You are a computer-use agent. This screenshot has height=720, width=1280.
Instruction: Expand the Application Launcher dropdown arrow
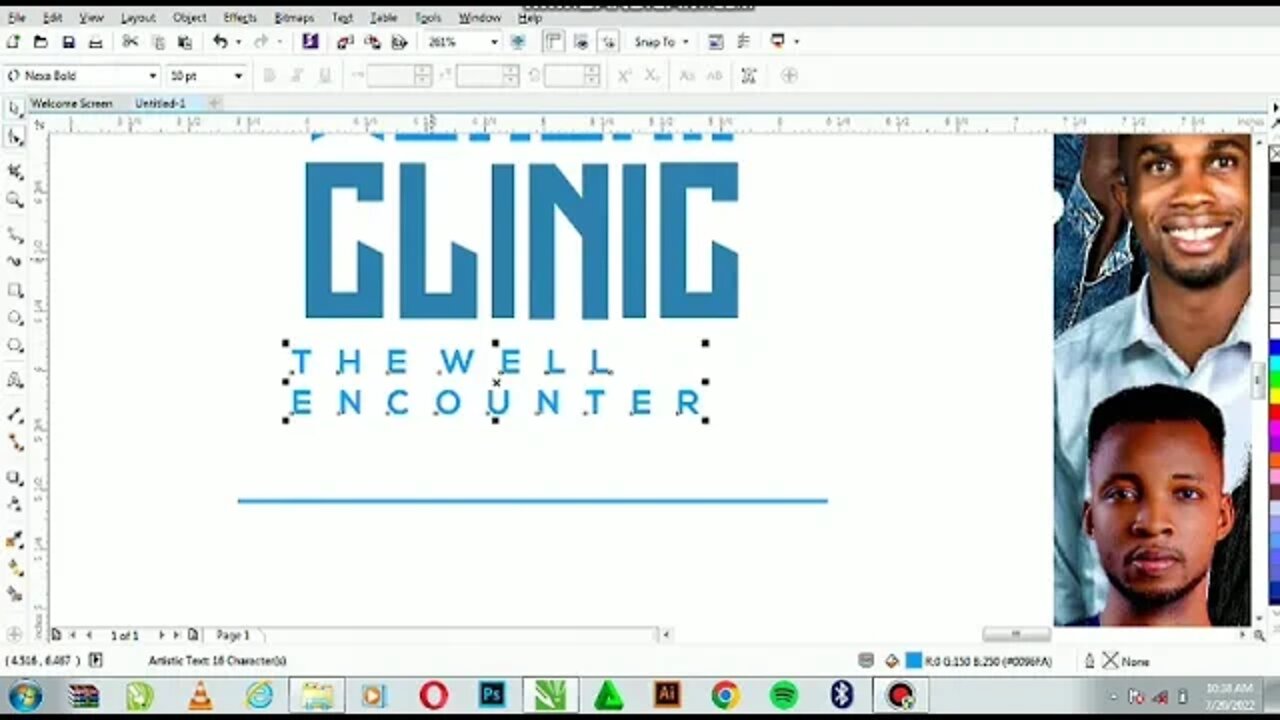pyautogui.click(x=797, y=42)
